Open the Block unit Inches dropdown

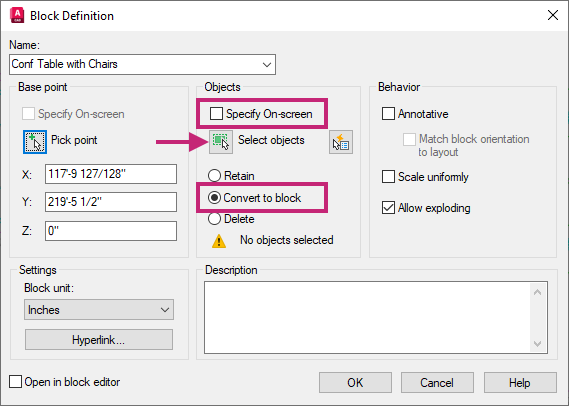[99, 309]
